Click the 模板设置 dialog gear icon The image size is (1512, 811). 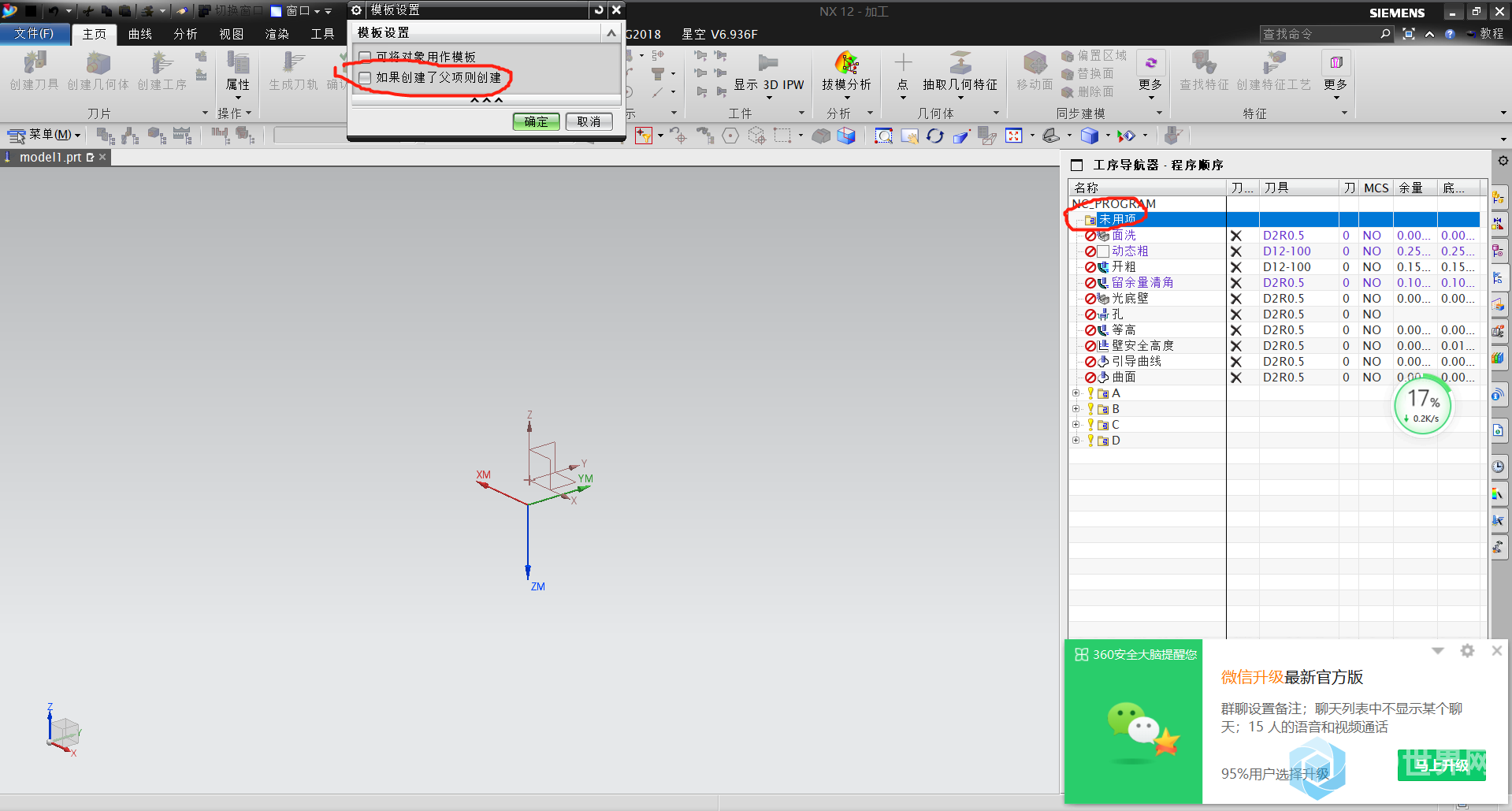356,9
